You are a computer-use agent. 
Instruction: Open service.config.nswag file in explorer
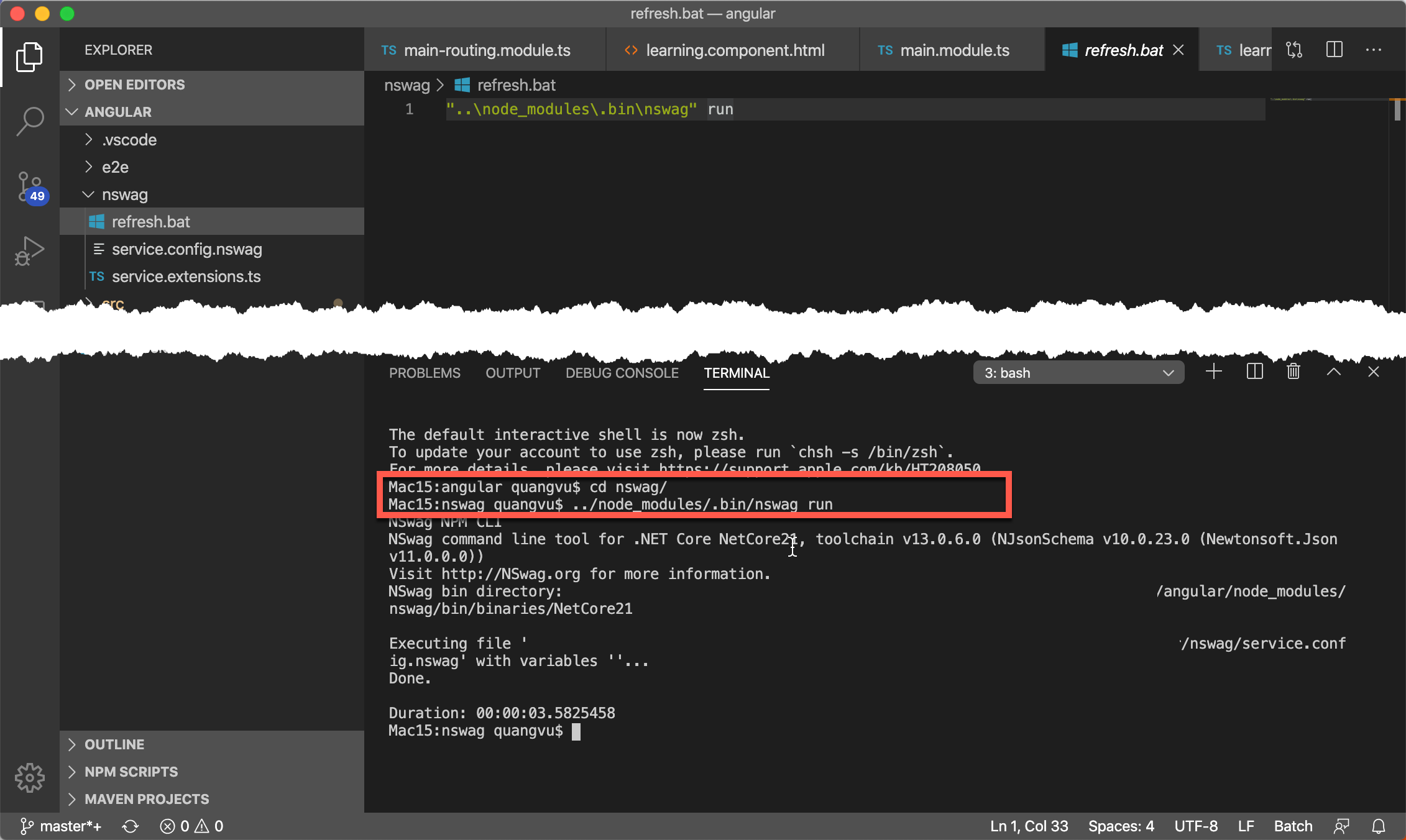tap(186, 249)
